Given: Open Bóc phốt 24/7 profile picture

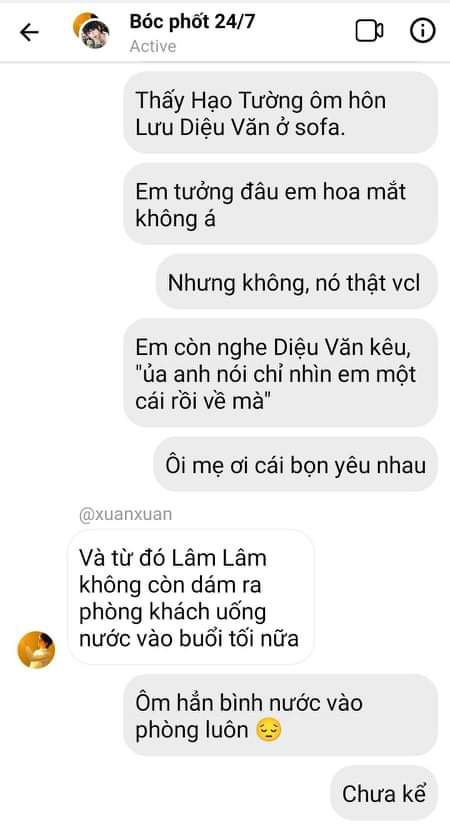Looking at the screenshot, I should pyautogui.click(x=95, y=35).
